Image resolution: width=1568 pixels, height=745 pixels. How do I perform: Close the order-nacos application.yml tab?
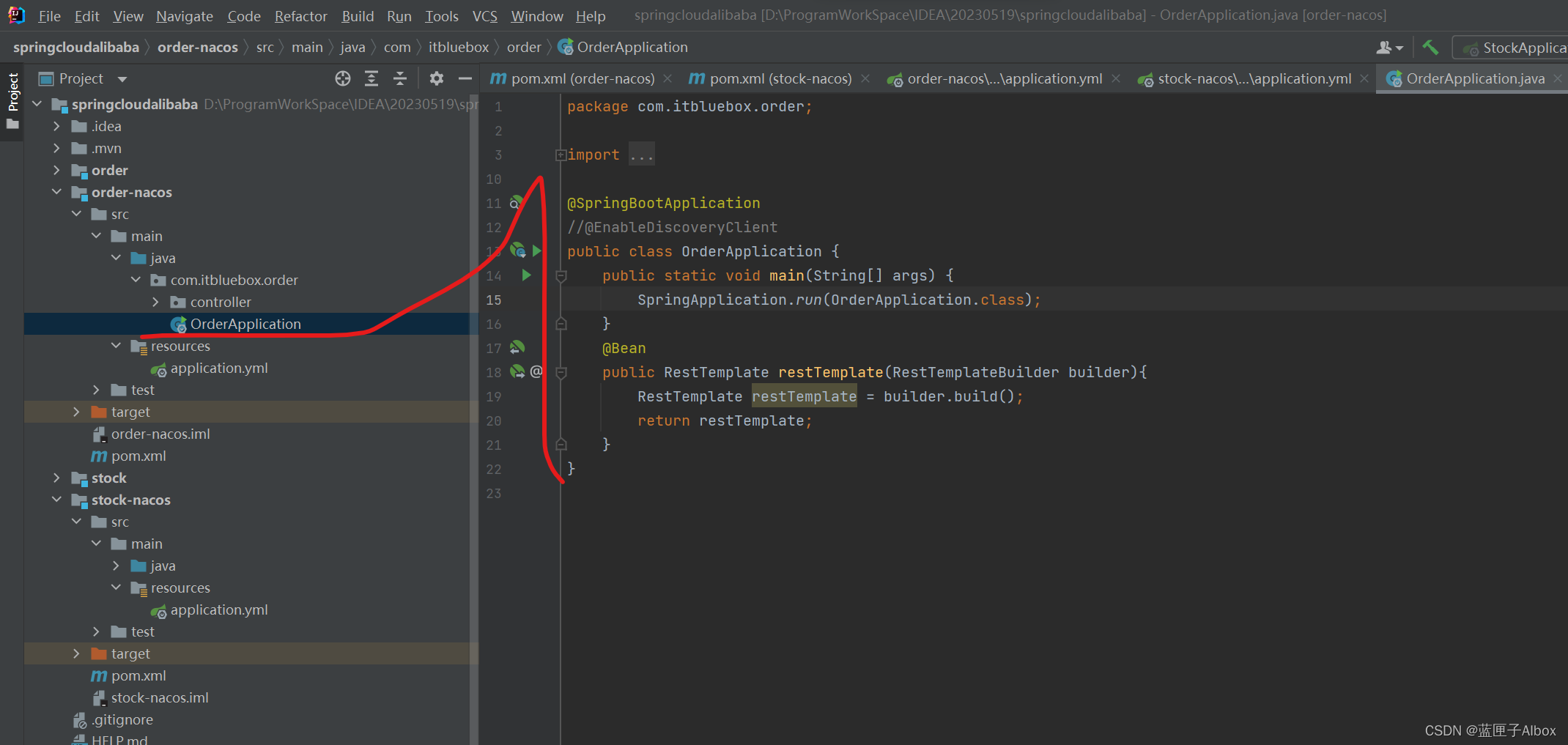[x=1115, y=78]
